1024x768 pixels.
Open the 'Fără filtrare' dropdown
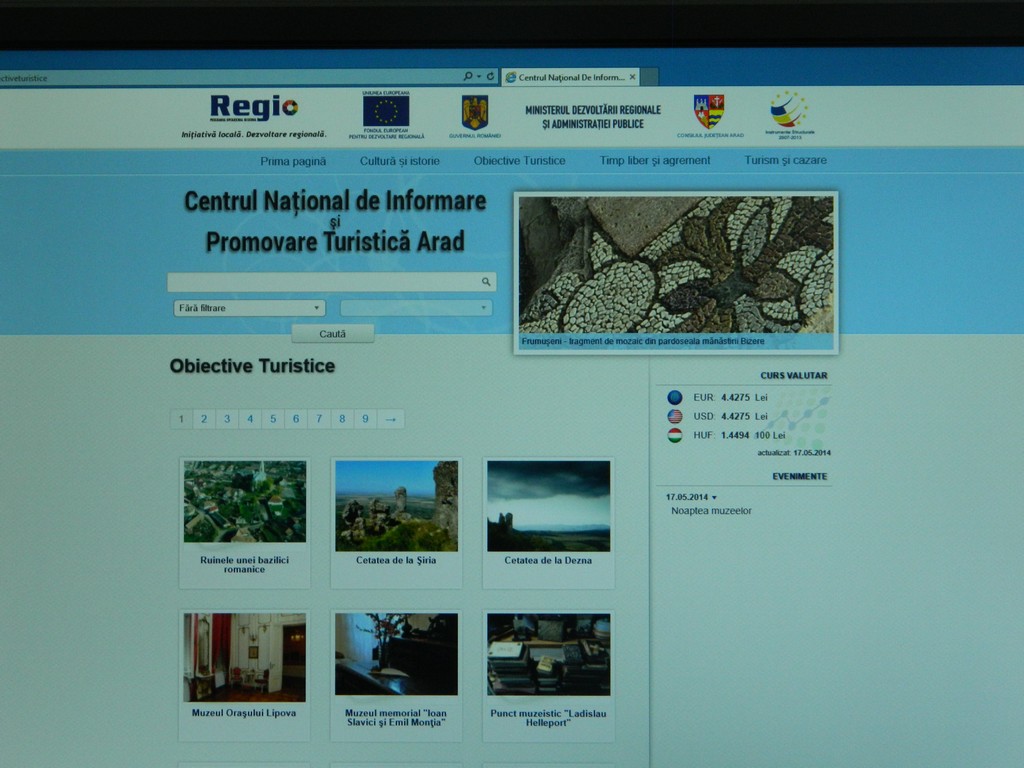249,308
